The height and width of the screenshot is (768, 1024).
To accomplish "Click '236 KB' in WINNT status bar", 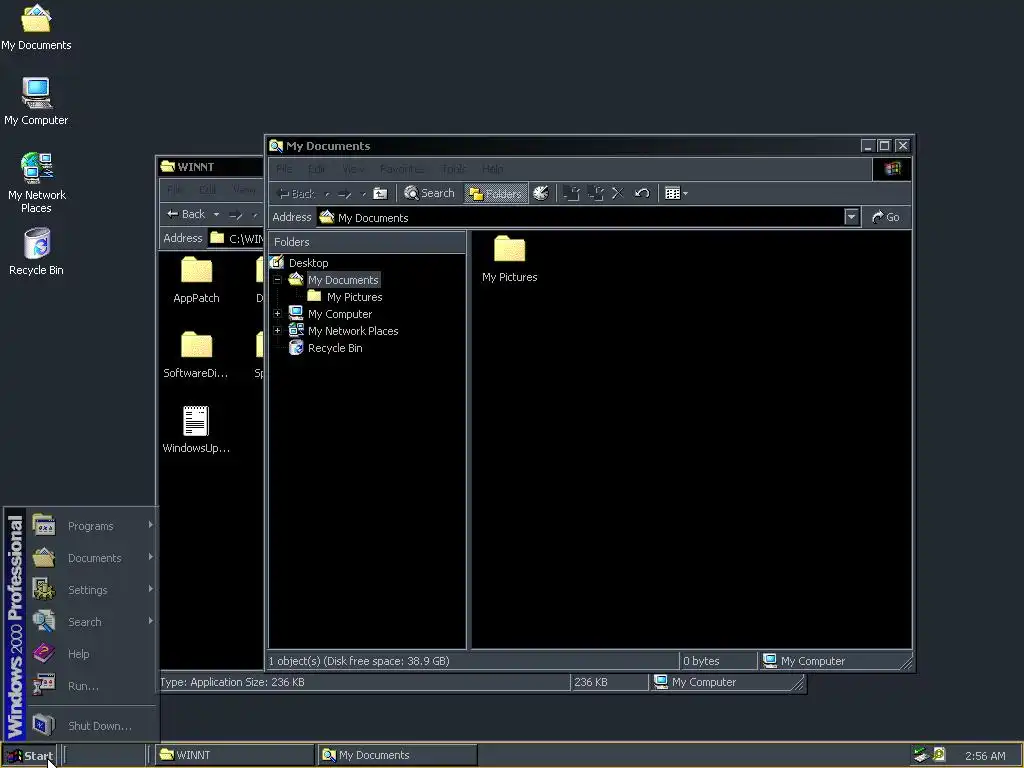I will (x=590, y=682).
